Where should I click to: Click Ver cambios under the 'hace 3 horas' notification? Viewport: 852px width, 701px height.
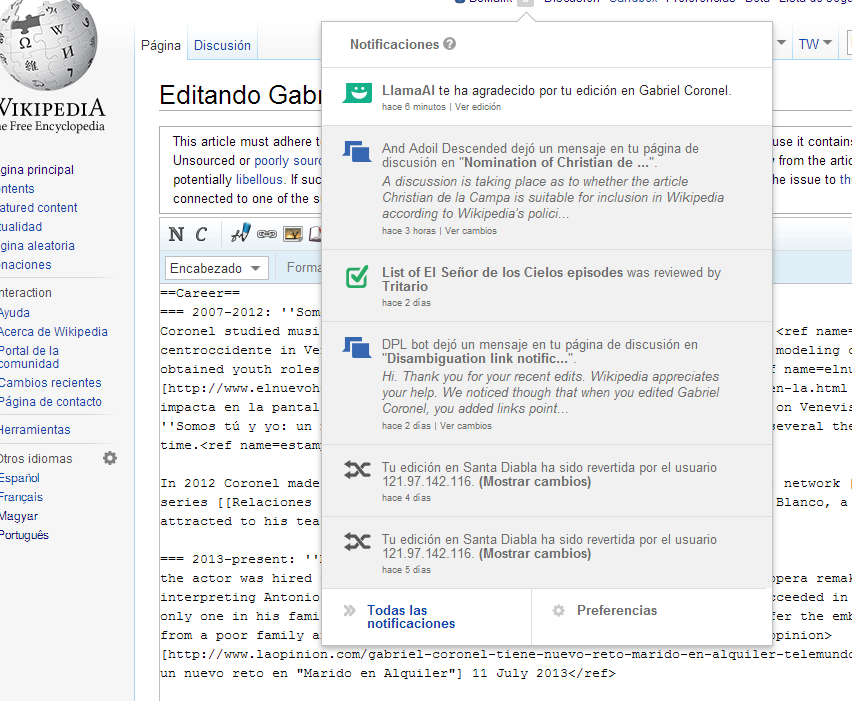pyautogui.click(x=471, y=231)
